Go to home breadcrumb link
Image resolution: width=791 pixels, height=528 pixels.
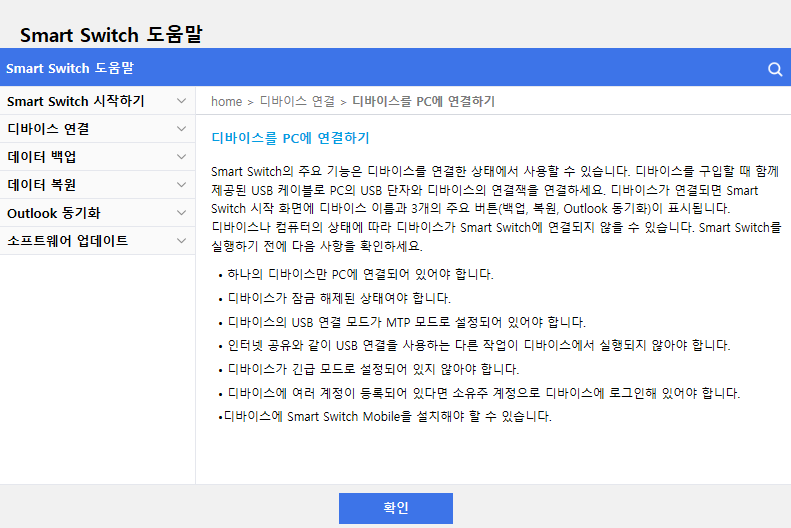[227, 102]
